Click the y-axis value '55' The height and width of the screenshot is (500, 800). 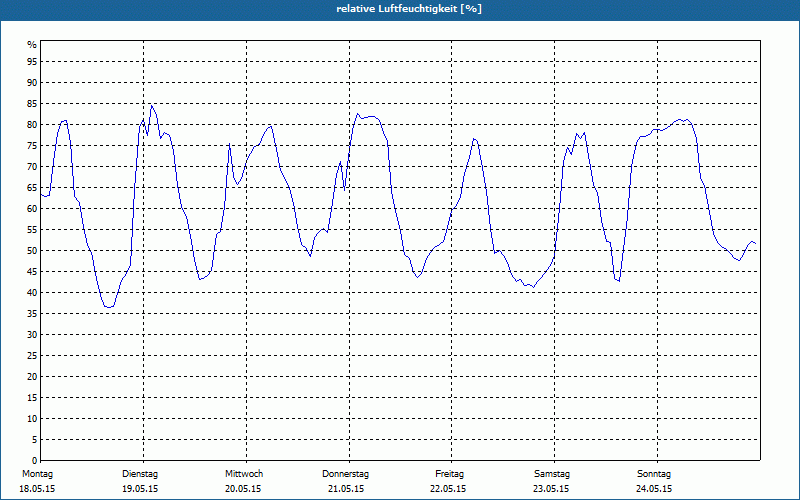pos(32,230)
